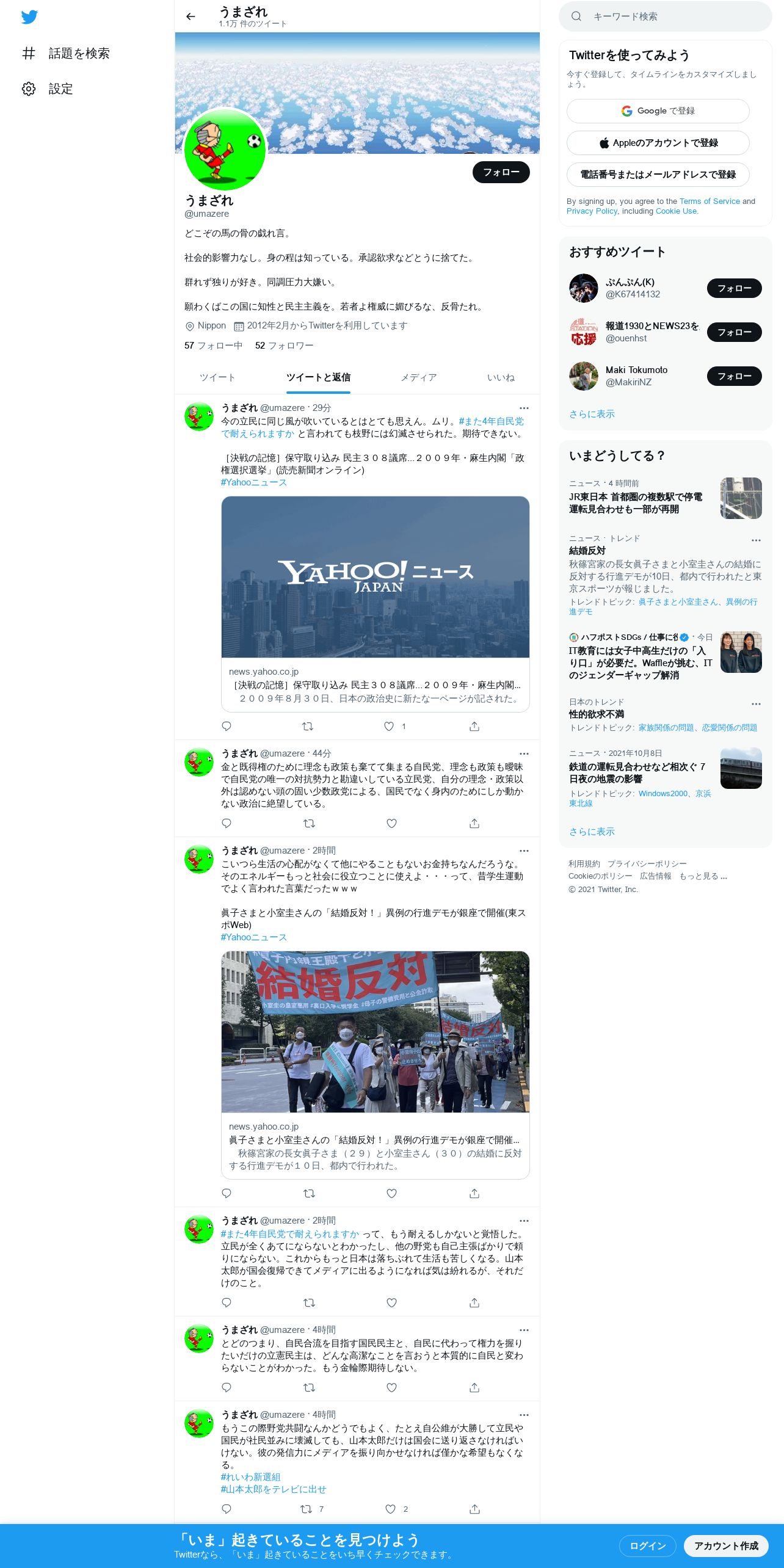784x1568 pixels.
Task: Open more options on こいつら生活の心配 tweet
Action: (x=524, y=851)
